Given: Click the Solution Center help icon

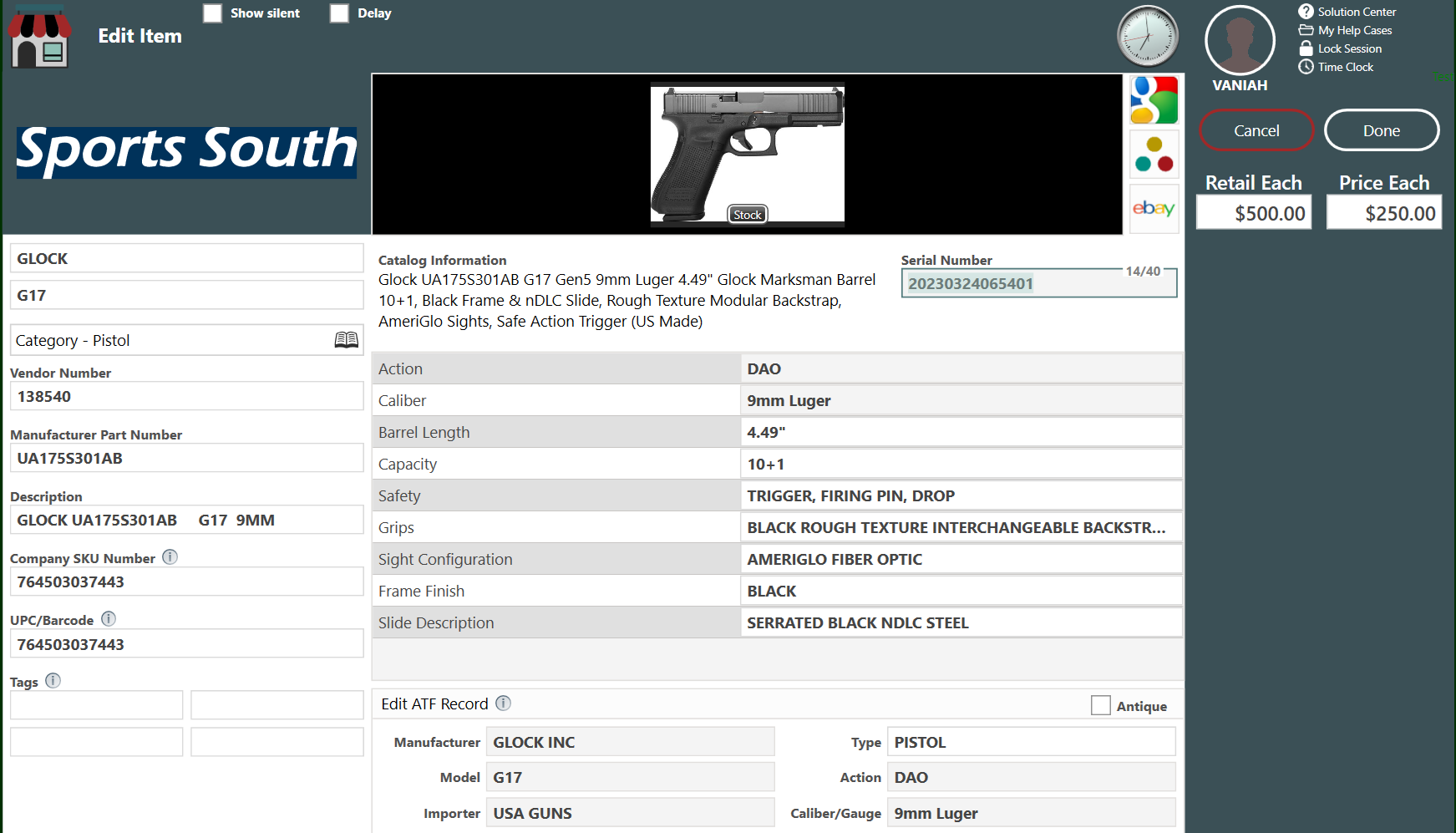Looking at the screenshot, I should [x=1306, y=12].
